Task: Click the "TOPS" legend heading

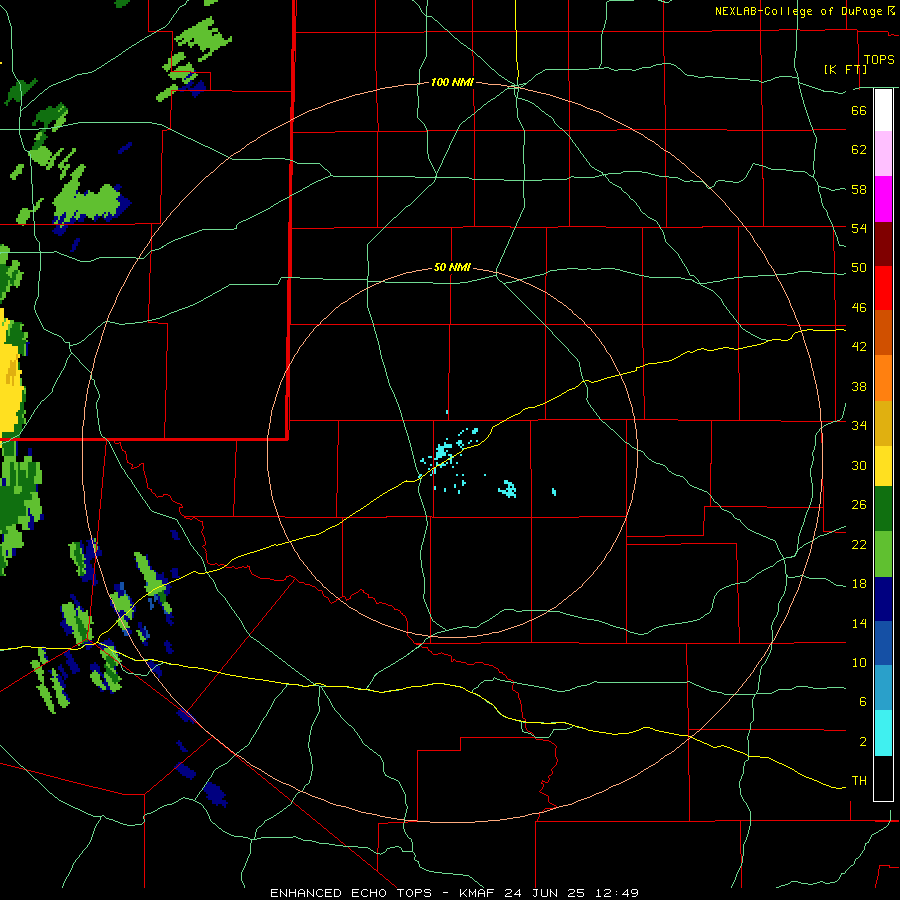Action: point(879,60)
